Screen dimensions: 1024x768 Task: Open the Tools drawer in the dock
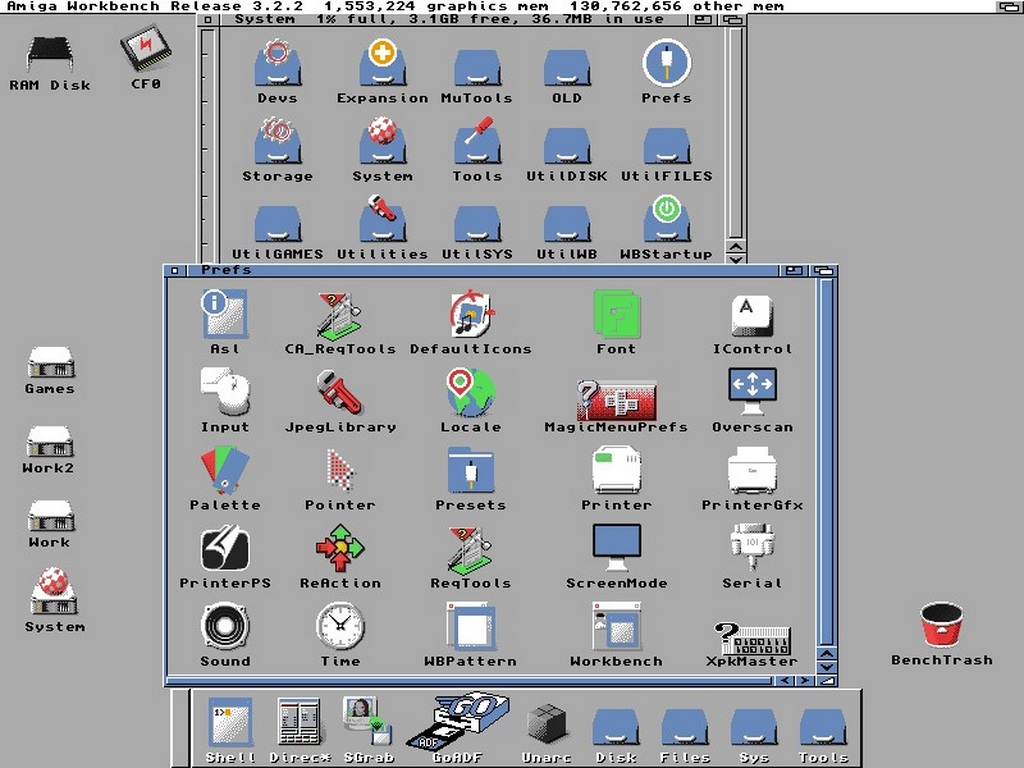pos(823,729)
